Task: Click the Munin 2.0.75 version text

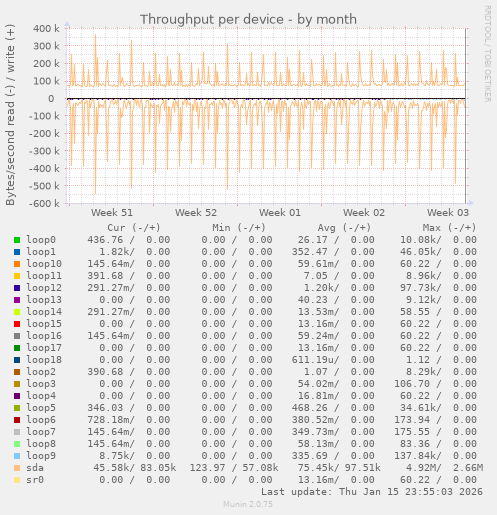Action: coord(248,504)
